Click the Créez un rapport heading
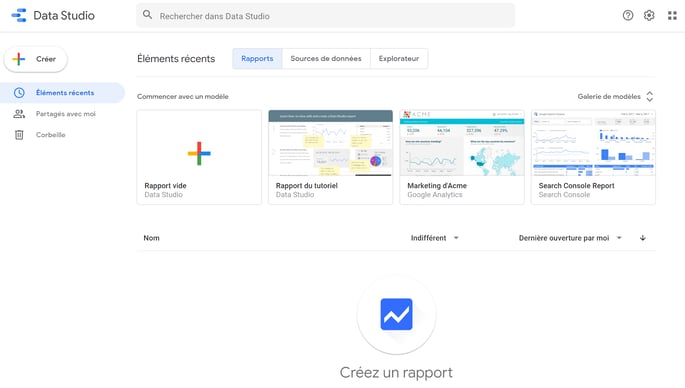Viewport: 685px width, 388px height. 396,373
